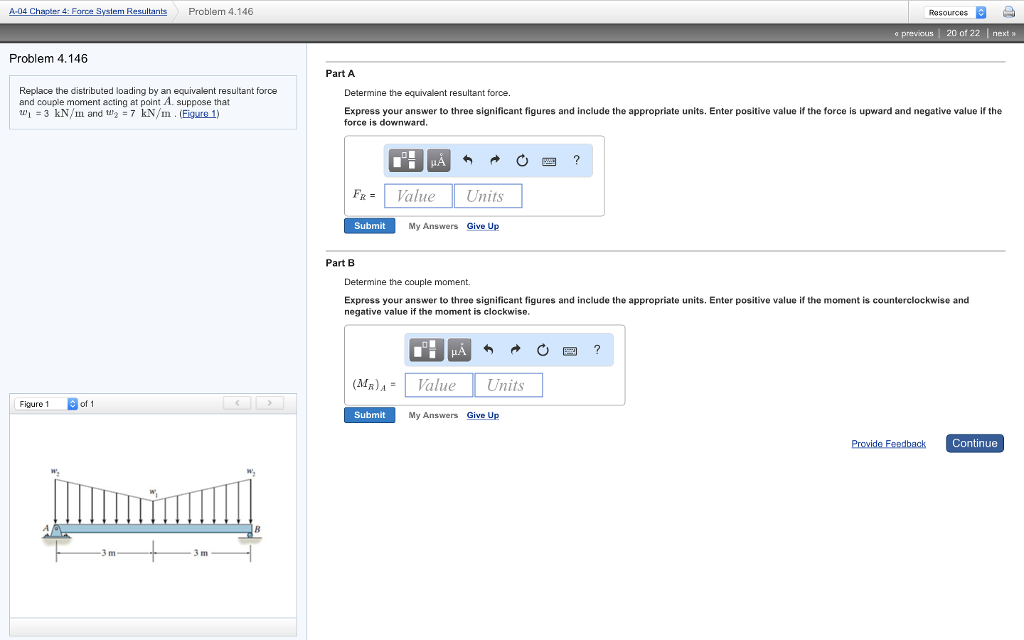Go to next figure with right chevron
The image size is (1024, 640).
click(x=268, y=403)
